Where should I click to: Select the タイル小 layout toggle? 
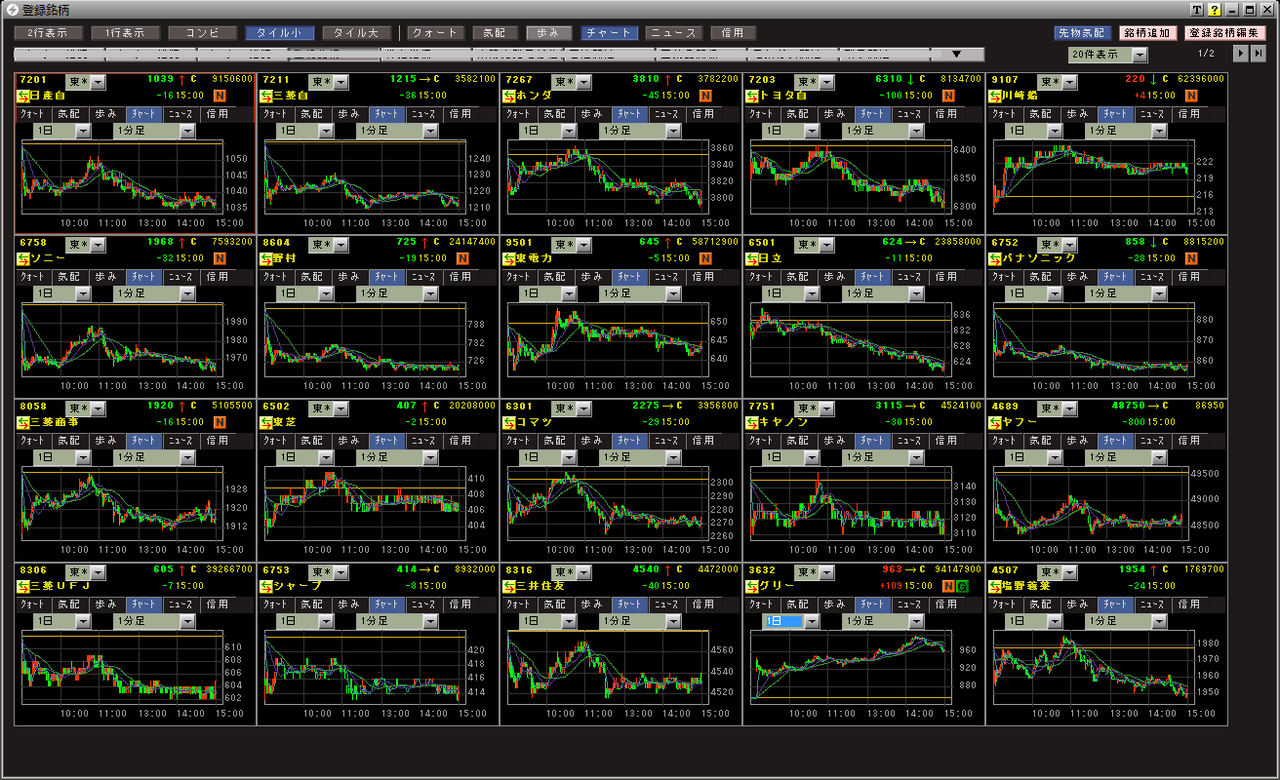pos(280,33)
